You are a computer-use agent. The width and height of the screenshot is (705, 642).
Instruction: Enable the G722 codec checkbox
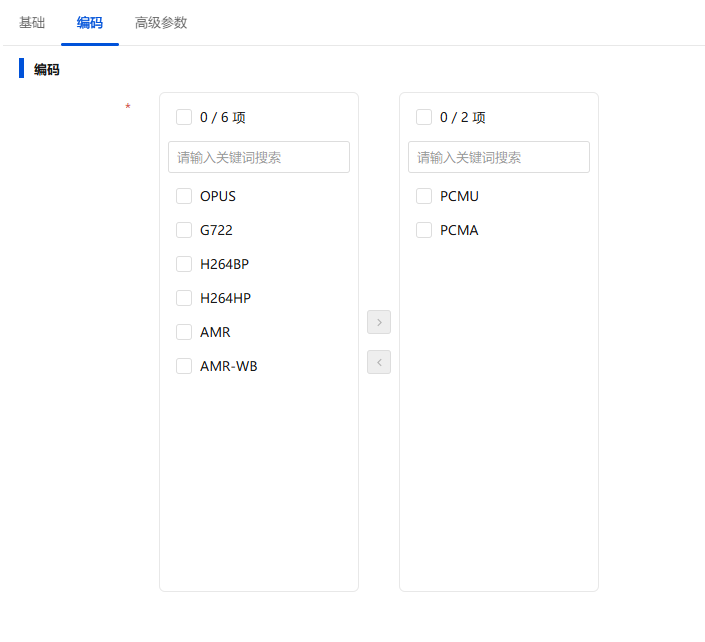tap(184, 230)
